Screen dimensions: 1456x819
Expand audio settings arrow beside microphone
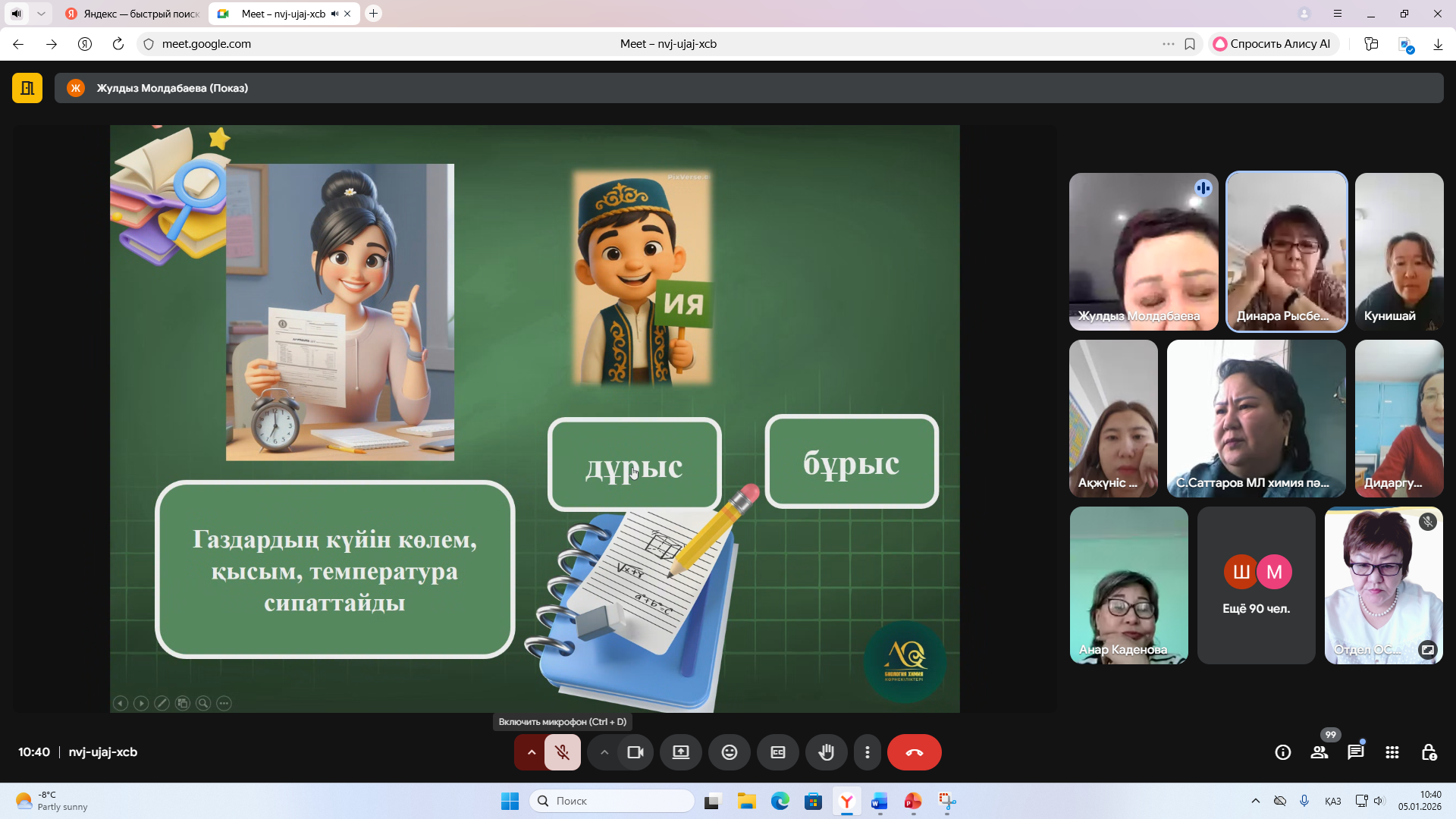click(x=531, y=752)
